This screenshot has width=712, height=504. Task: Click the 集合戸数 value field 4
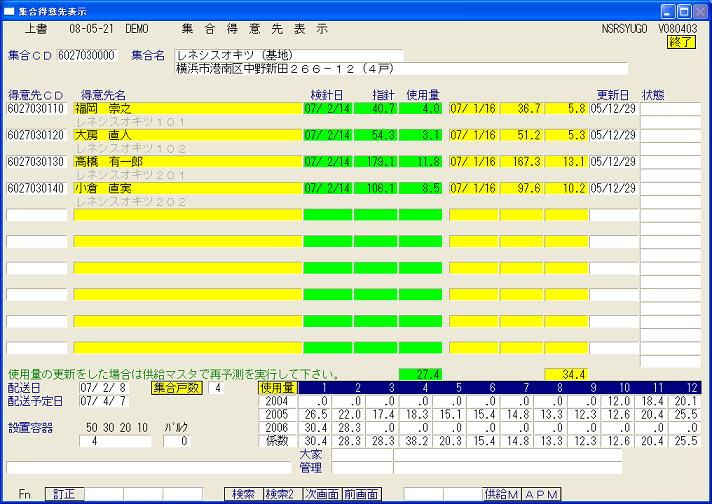tap(216, 388)
